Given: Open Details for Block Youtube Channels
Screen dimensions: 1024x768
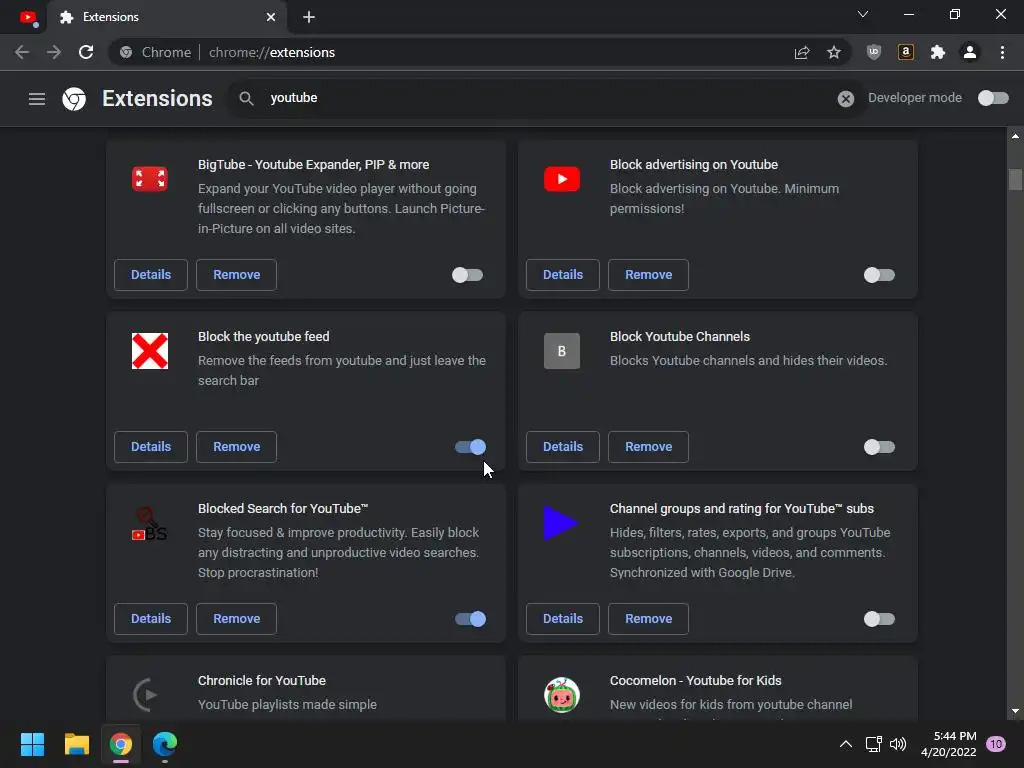Looking at the screenshot, I should [x=563, y=447].
